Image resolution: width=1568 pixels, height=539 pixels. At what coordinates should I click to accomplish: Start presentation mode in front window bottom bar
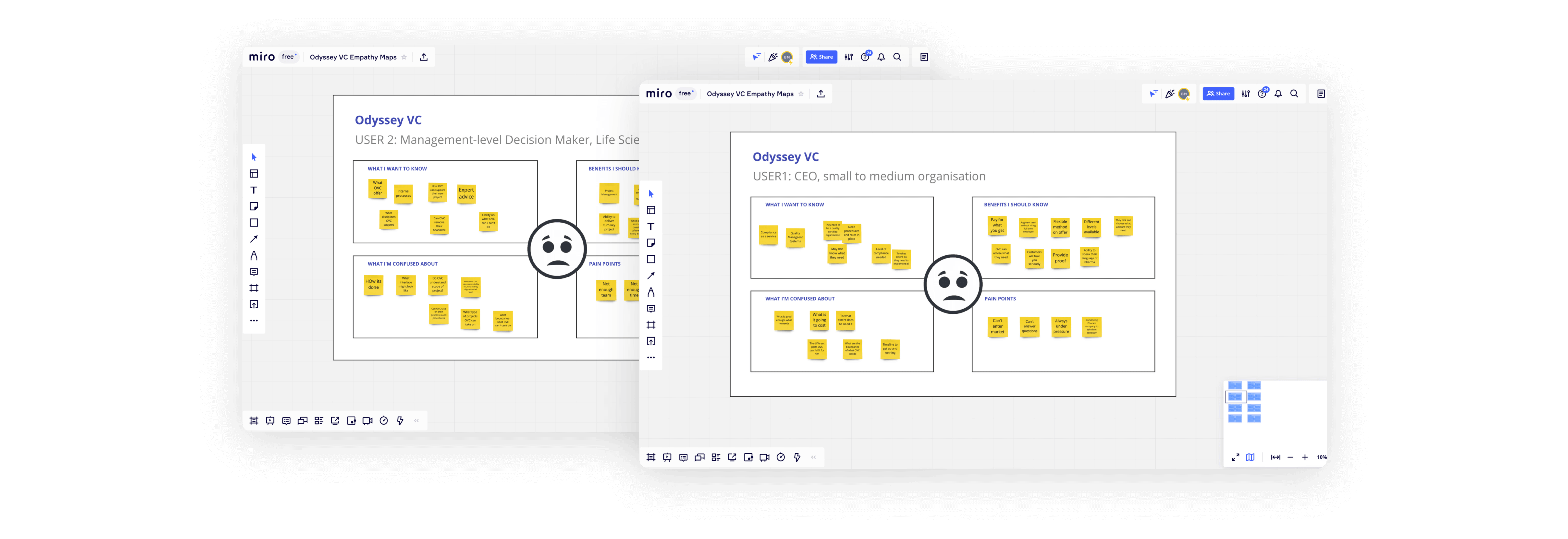click(x=667, y=457)
